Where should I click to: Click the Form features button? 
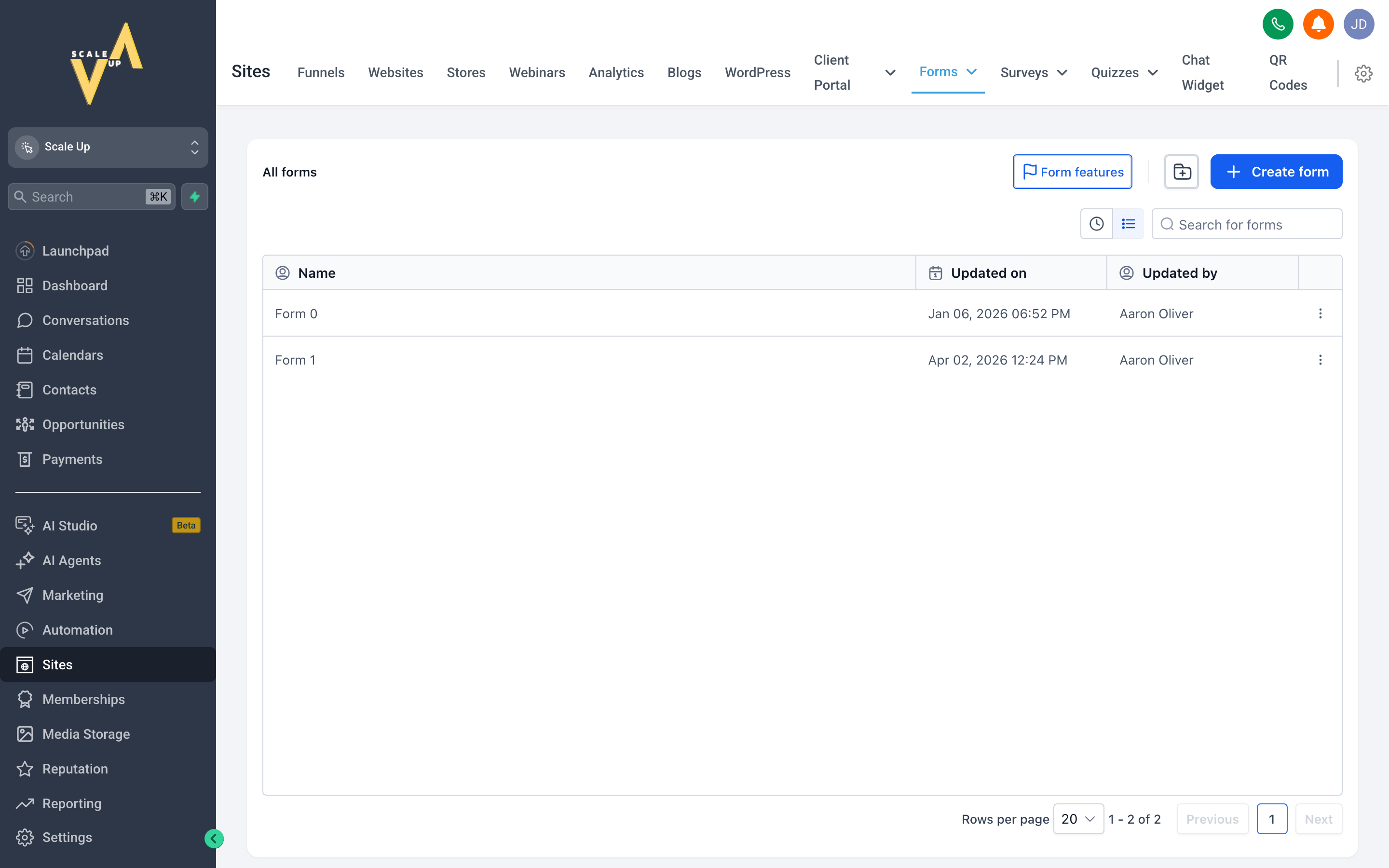click(1072, 172)
